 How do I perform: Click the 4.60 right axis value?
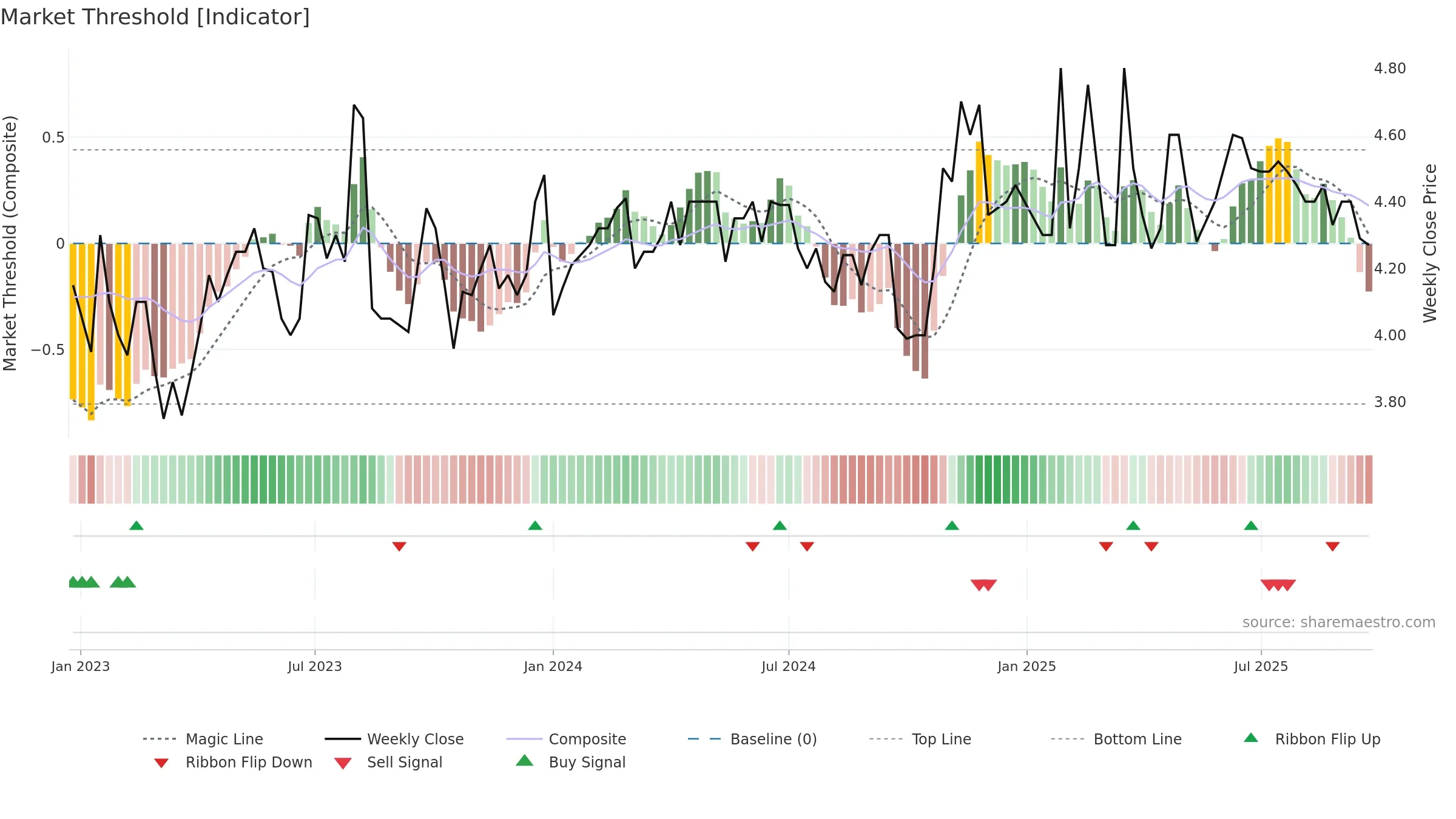1390,135
